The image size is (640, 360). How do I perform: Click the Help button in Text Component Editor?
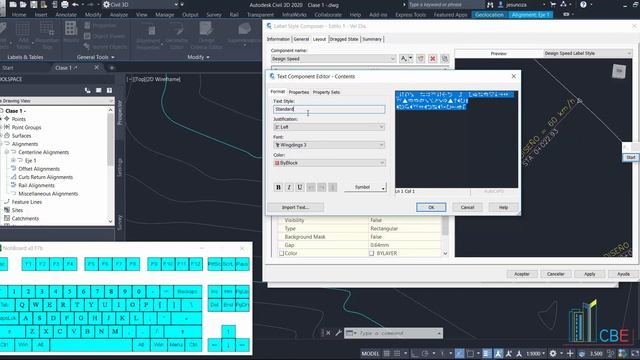point(503,207)
